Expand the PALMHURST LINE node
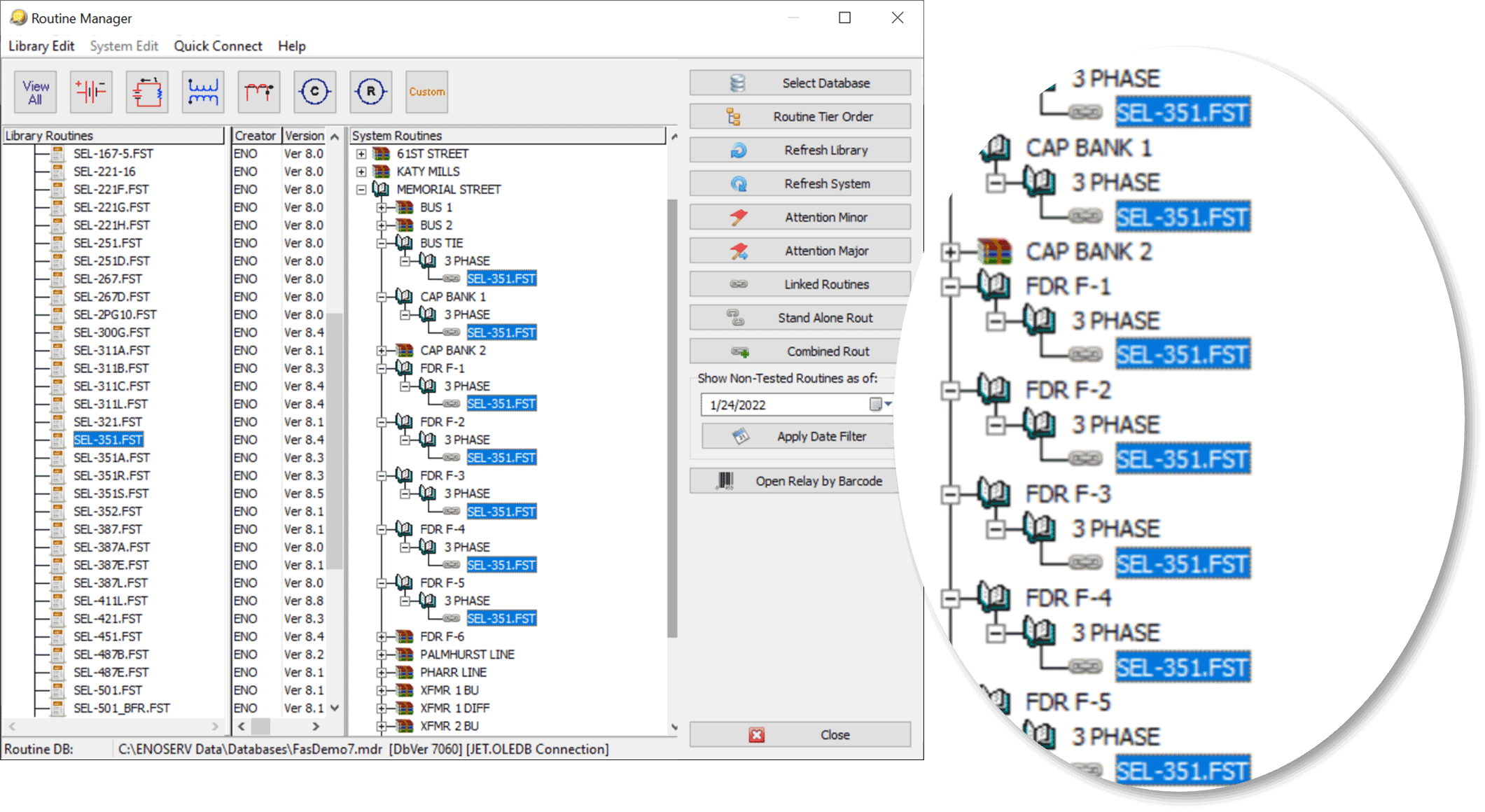The width and height of the screenshot is (1485, 812). coord(382,655)
